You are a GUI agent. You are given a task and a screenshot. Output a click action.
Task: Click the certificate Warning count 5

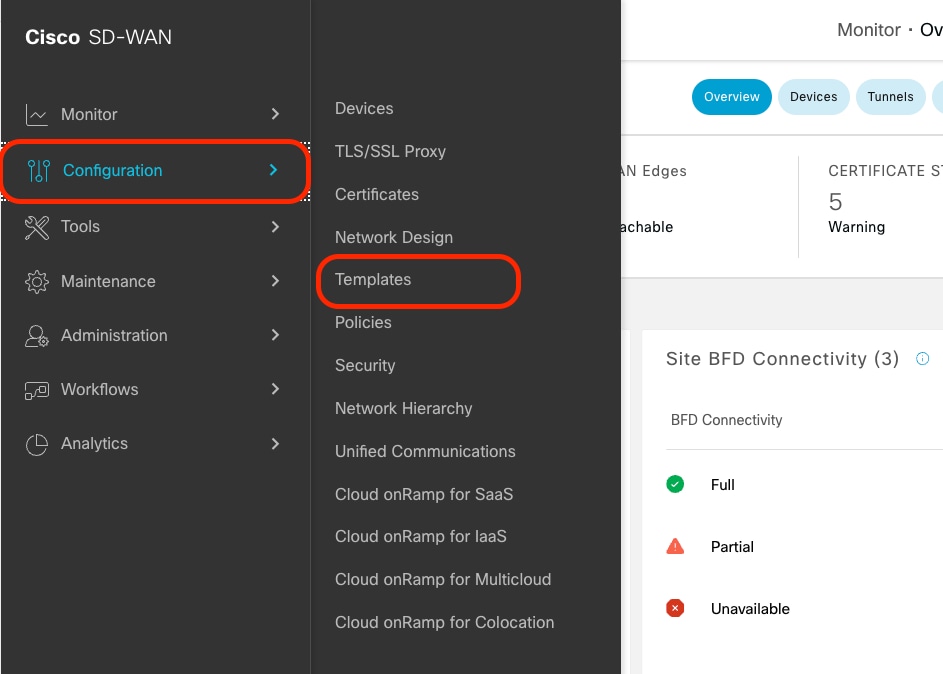[x=835, y=202]
